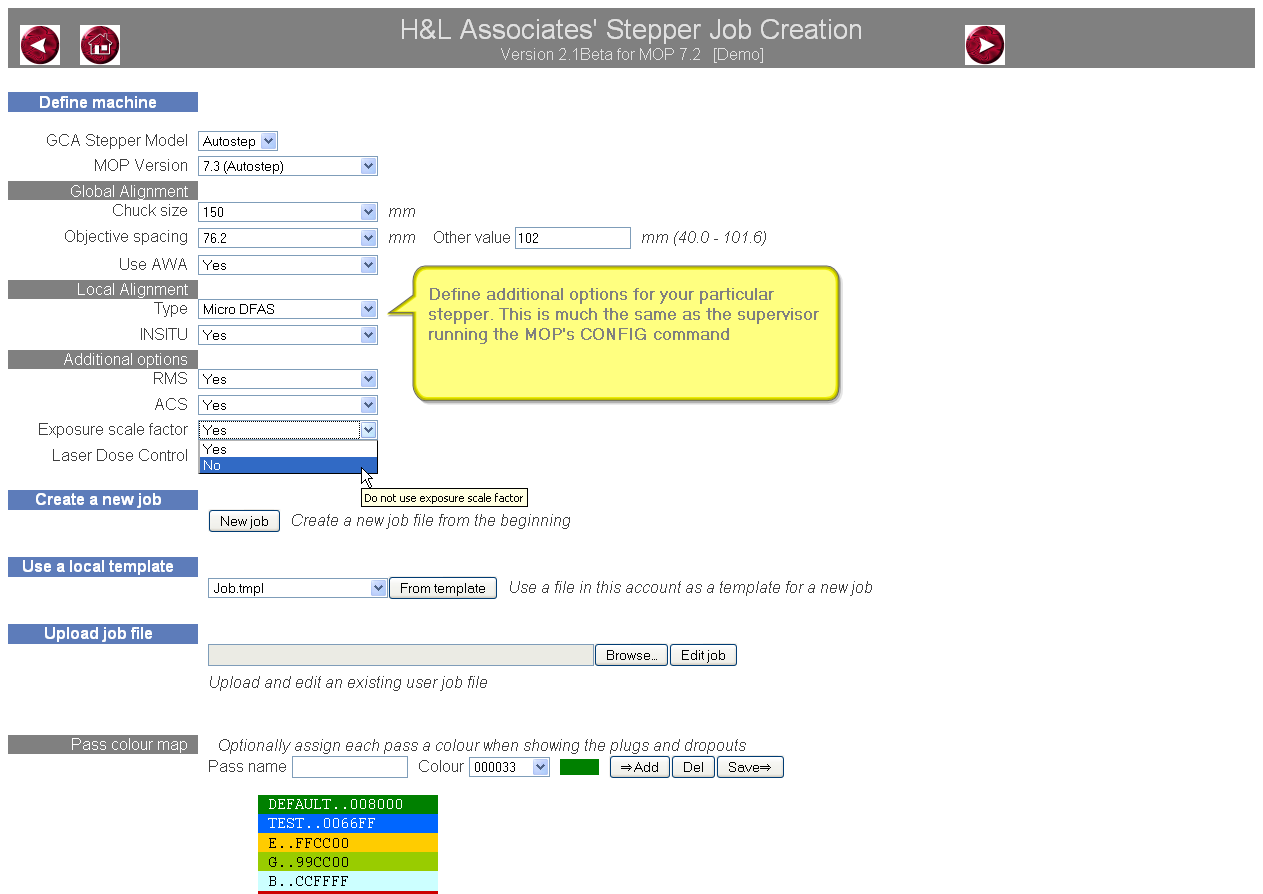
Task: Click the Pass name input field
Action: [x=350, y=767]
